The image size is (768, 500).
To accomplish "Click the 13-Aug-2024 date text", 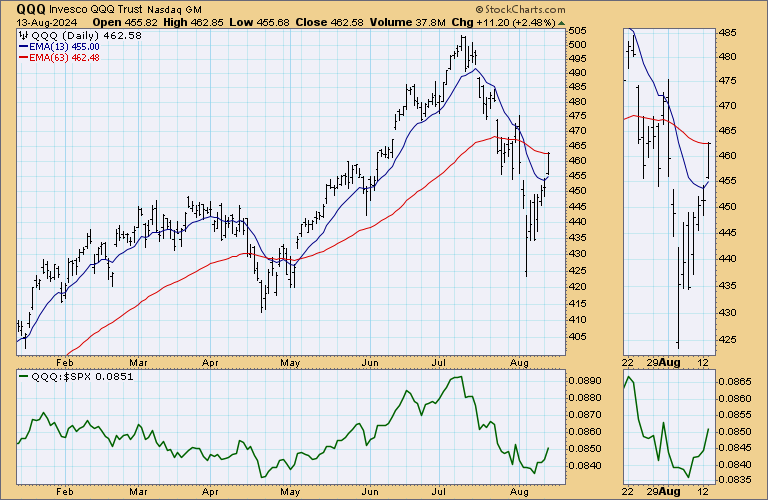I will coord(47,23).
